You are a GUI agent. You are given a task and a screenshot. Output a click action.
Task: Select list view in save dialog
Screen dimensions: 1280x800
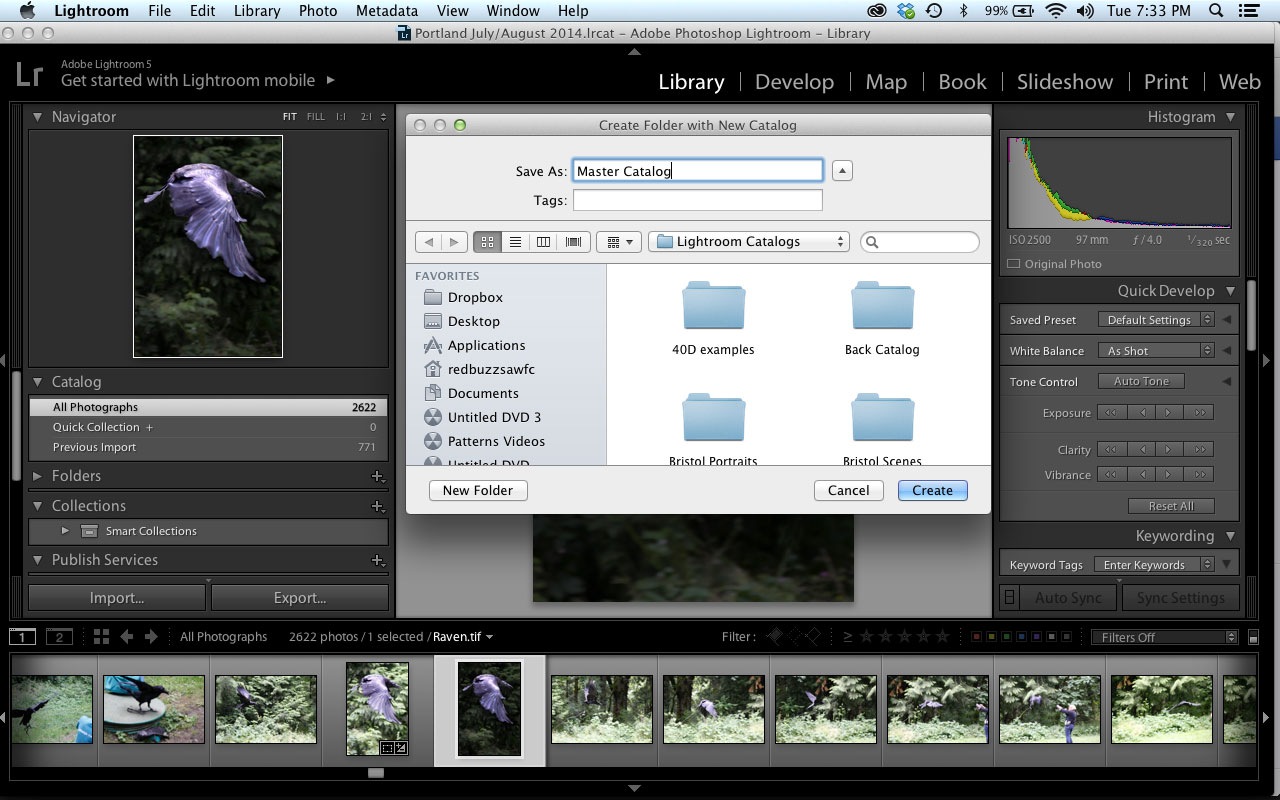(x=515, y=242)
